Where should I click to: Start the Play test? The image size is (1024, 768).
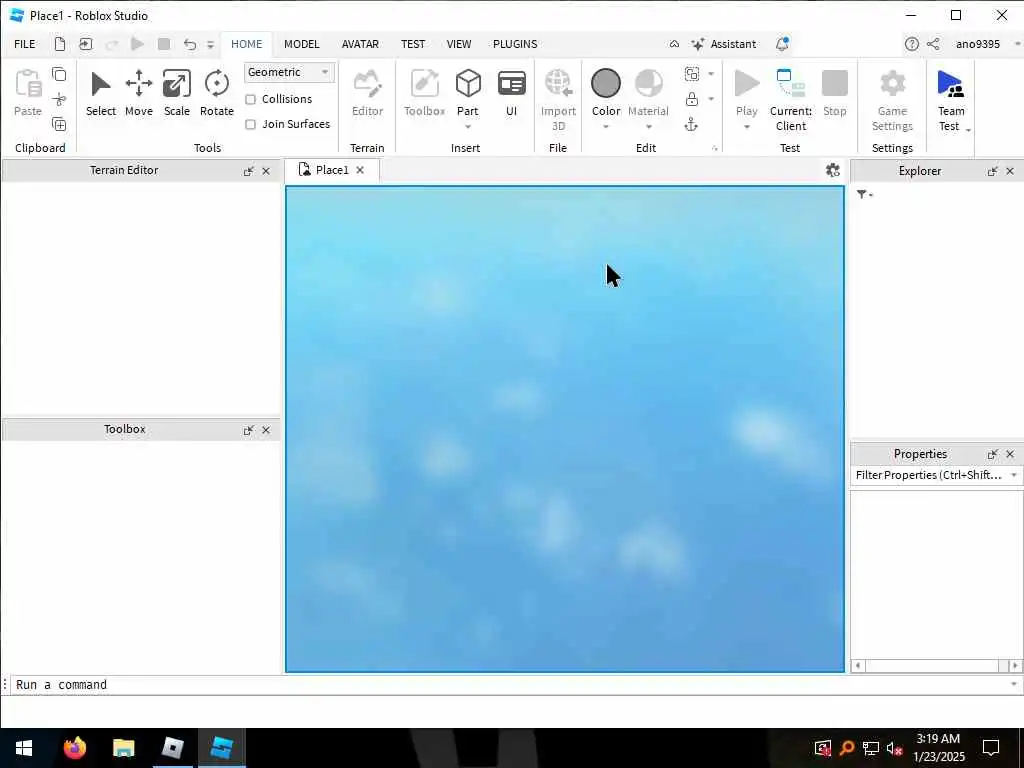coord(746,84)
